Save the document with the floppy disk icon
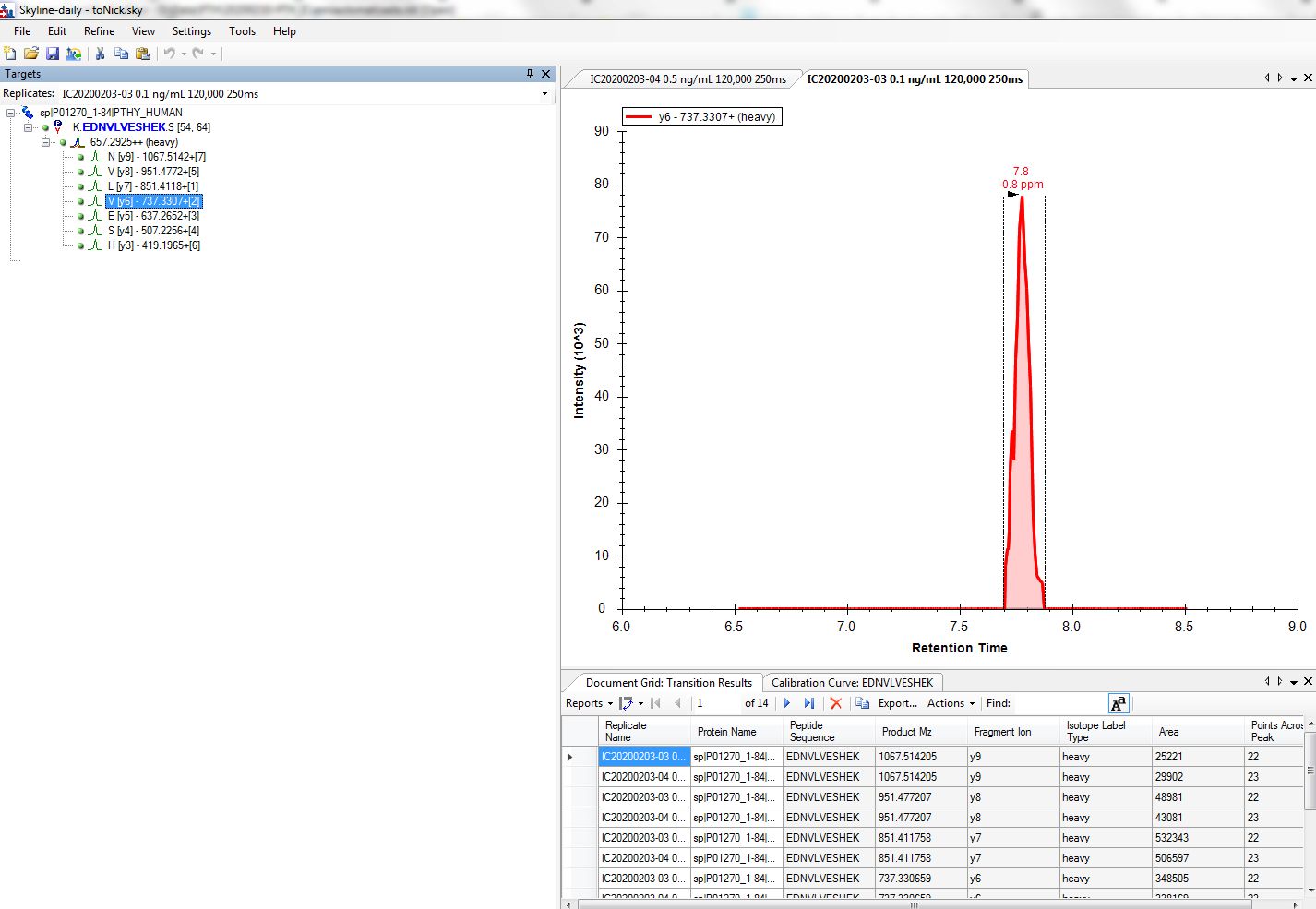Screen dimensions: 1316x909 click(53, 54)
